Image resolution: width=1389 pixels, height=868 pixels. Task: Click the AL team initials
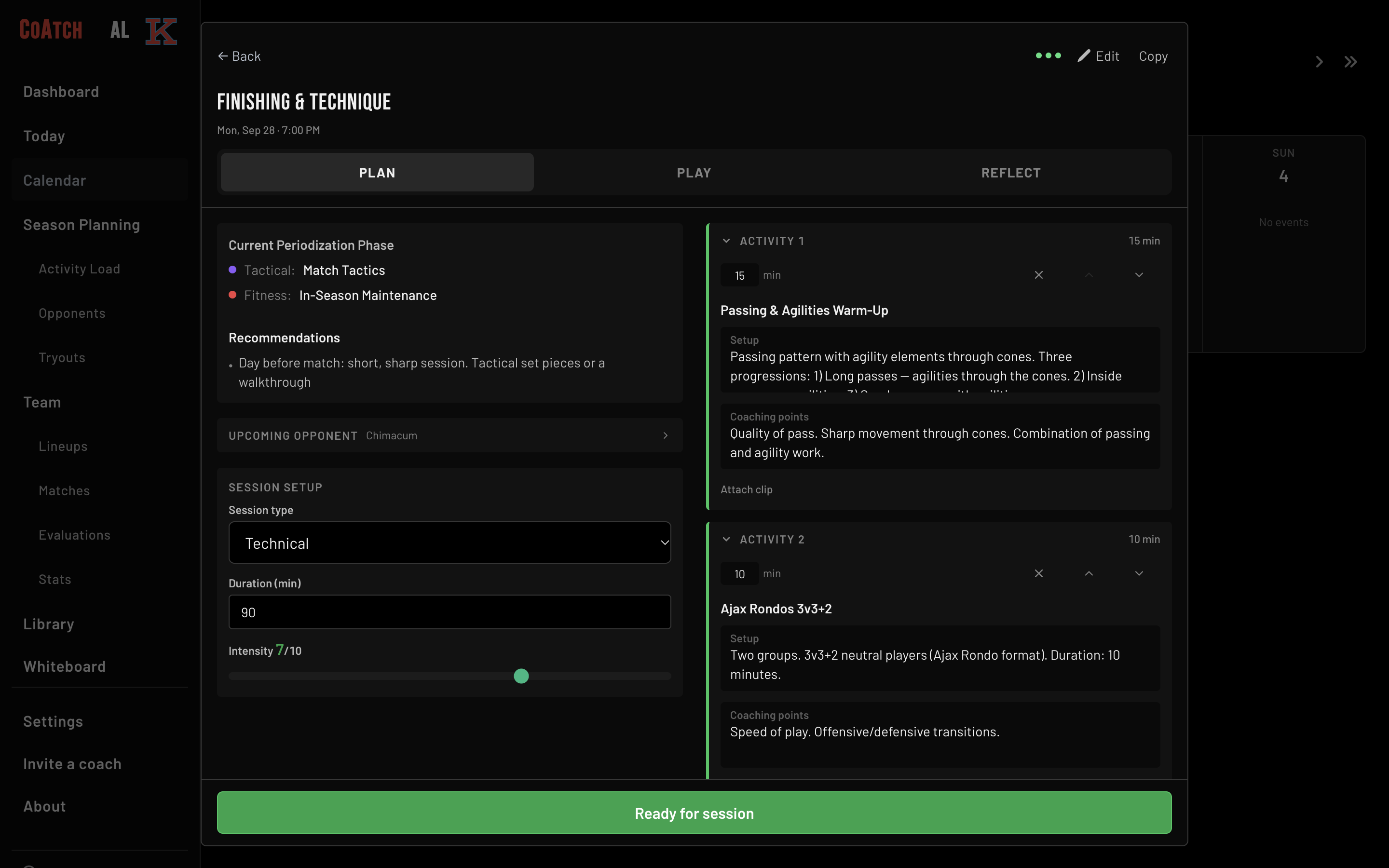[120, 30]
